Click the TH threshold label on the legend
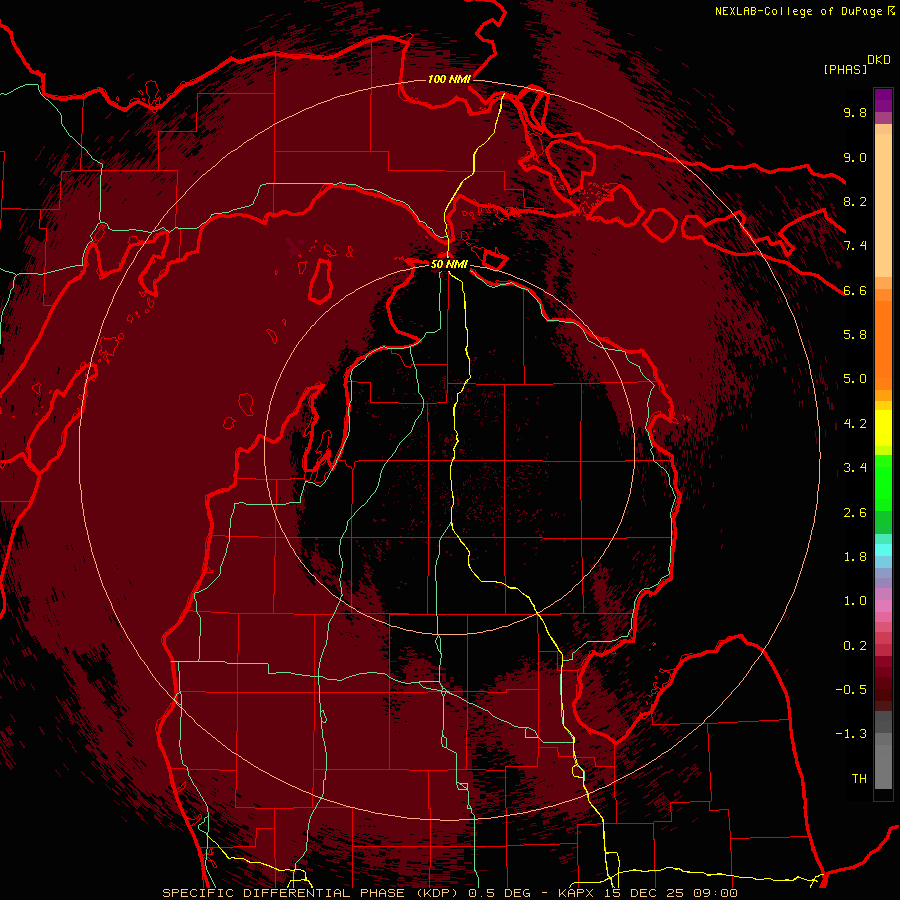900x900 pixels. (x=859, y=779)
